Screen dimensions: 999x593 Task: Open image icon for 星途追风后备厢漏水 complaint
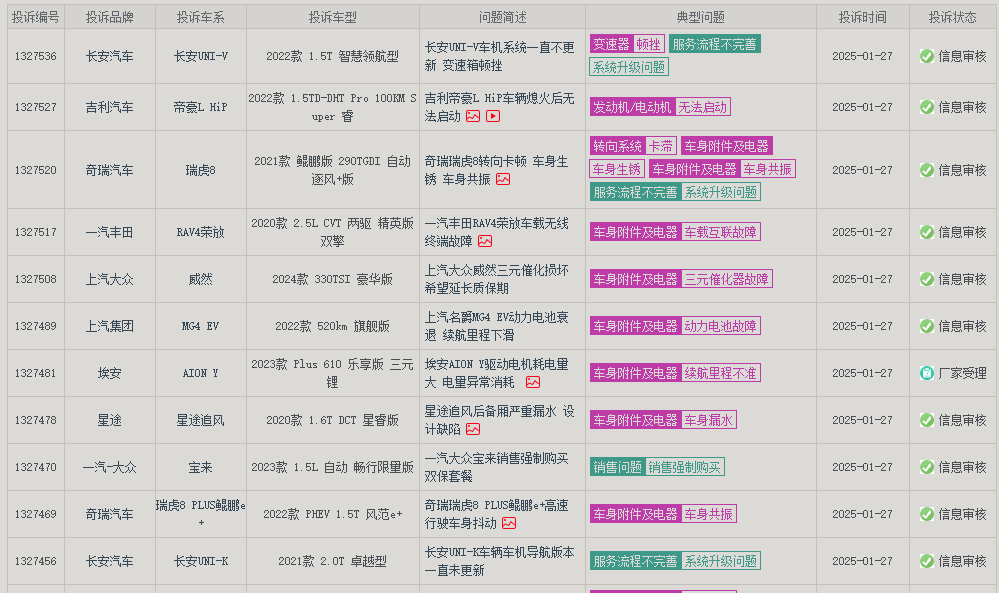pos(473,429)
